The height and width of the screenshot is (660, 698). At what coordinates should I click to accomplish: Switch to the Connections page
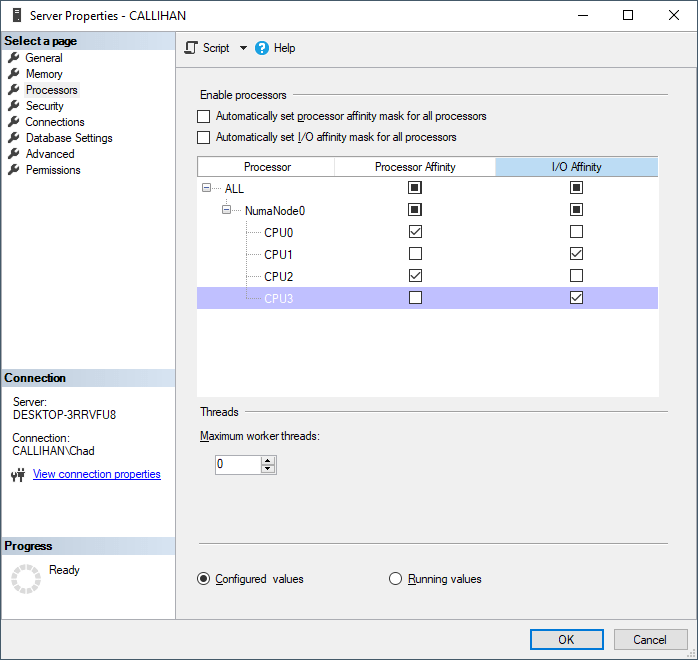coord(55,122)
